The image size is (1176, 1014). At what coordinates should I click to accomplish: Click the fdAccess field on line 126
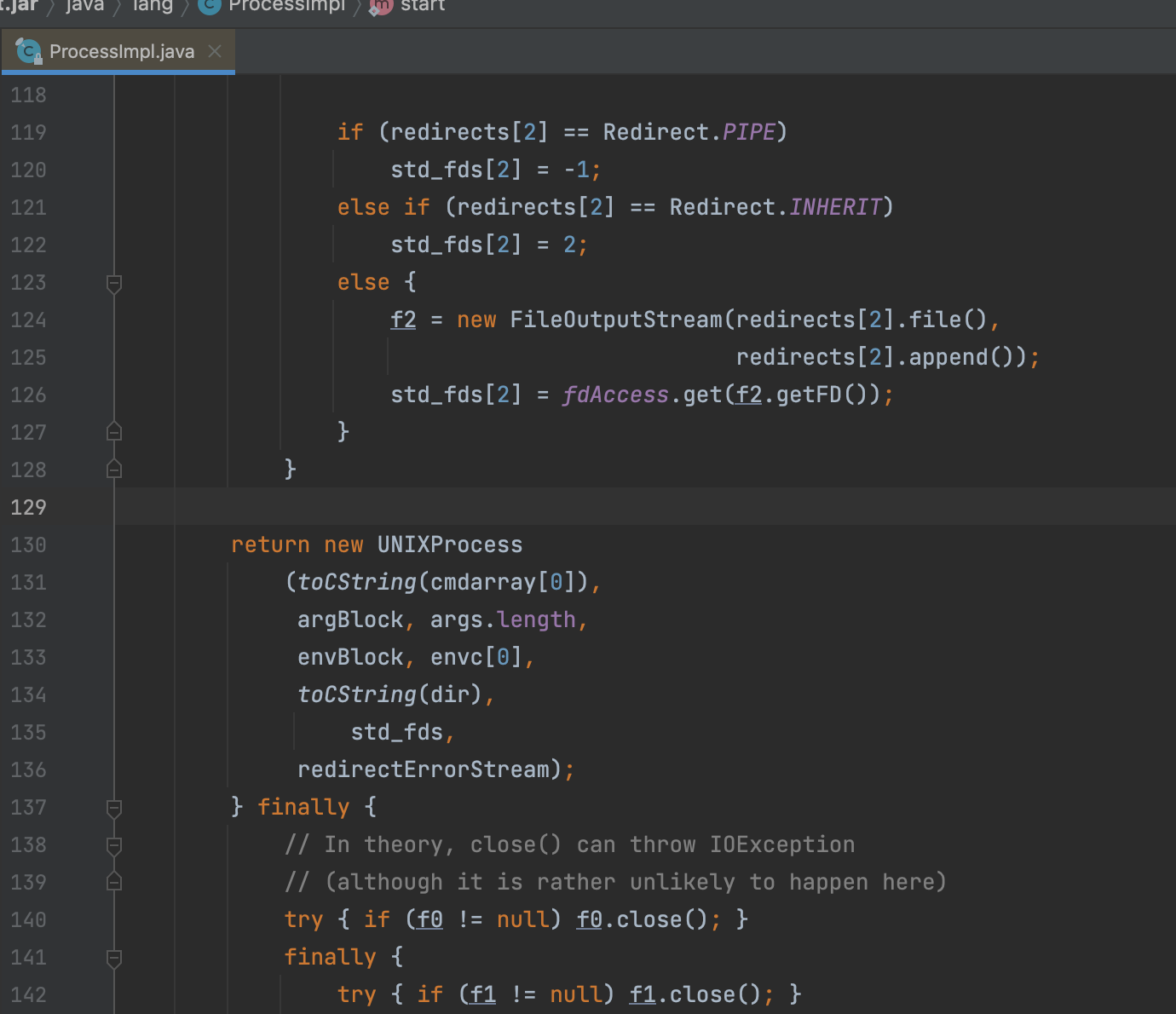[615, 395]
